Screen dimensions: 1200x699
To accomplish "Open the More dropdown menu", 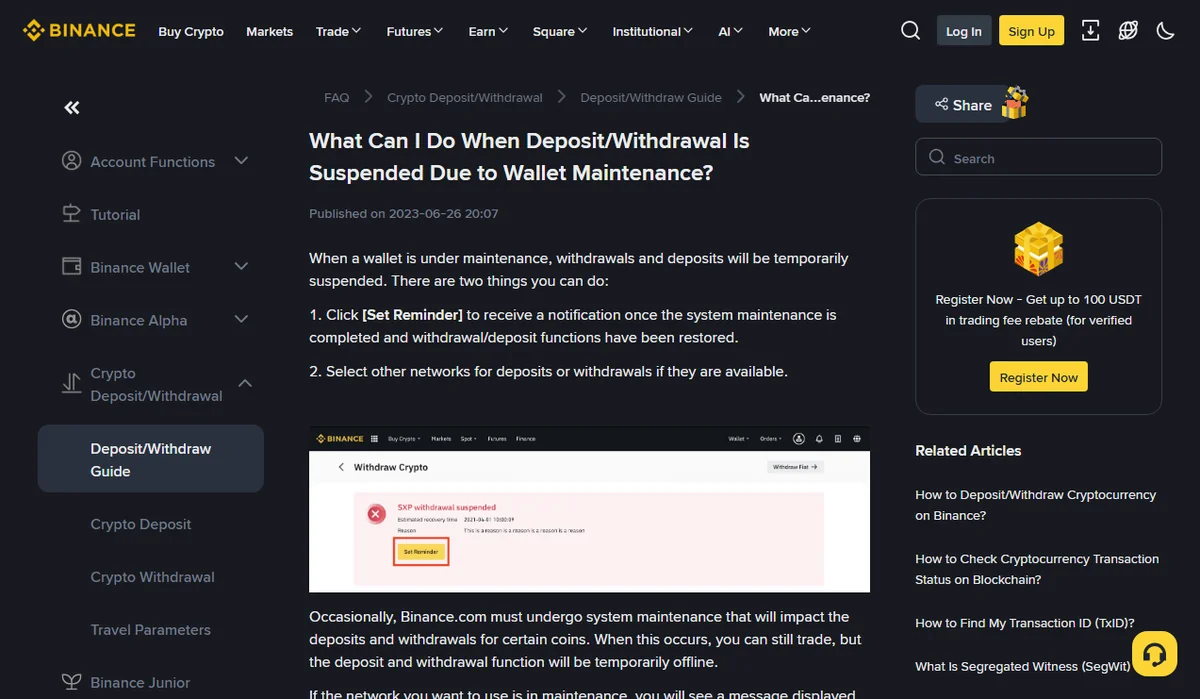I will click(790, 31).
